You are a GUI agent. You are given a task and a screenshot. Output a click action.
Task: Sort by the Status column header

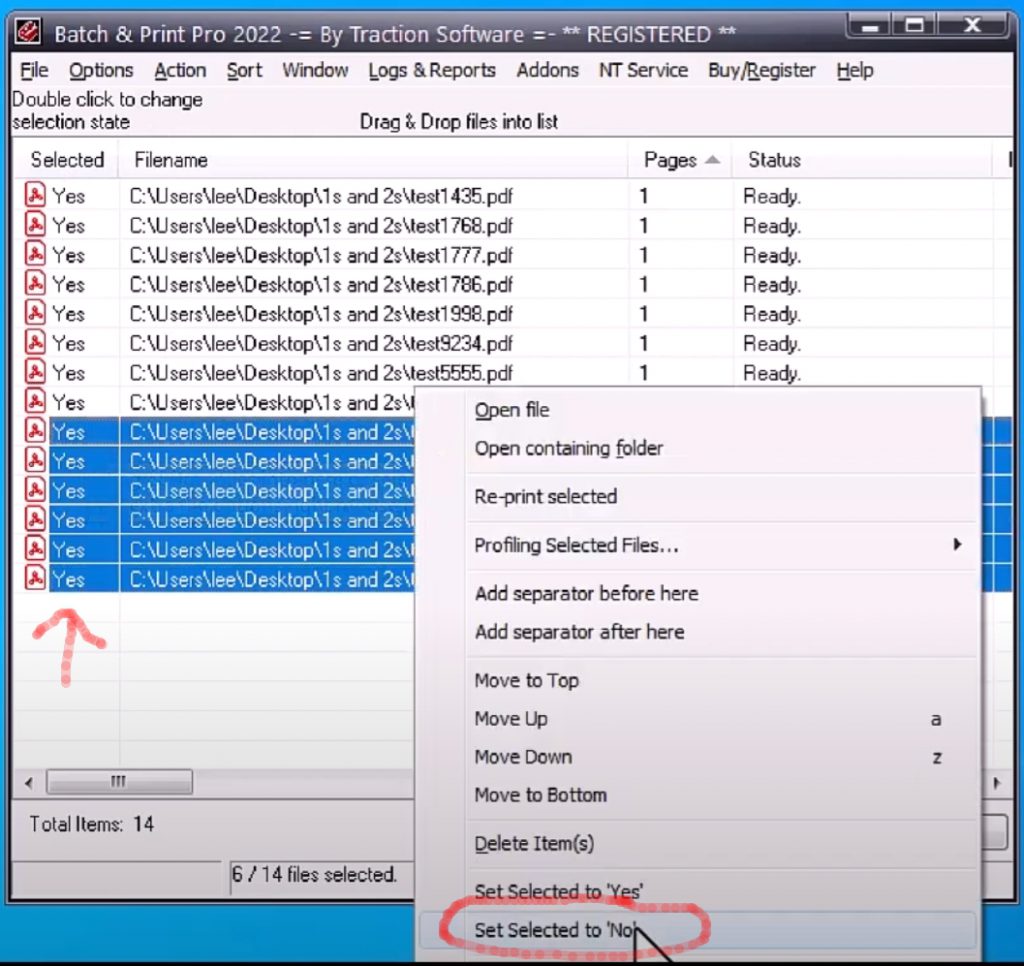[x=862, y=160]
